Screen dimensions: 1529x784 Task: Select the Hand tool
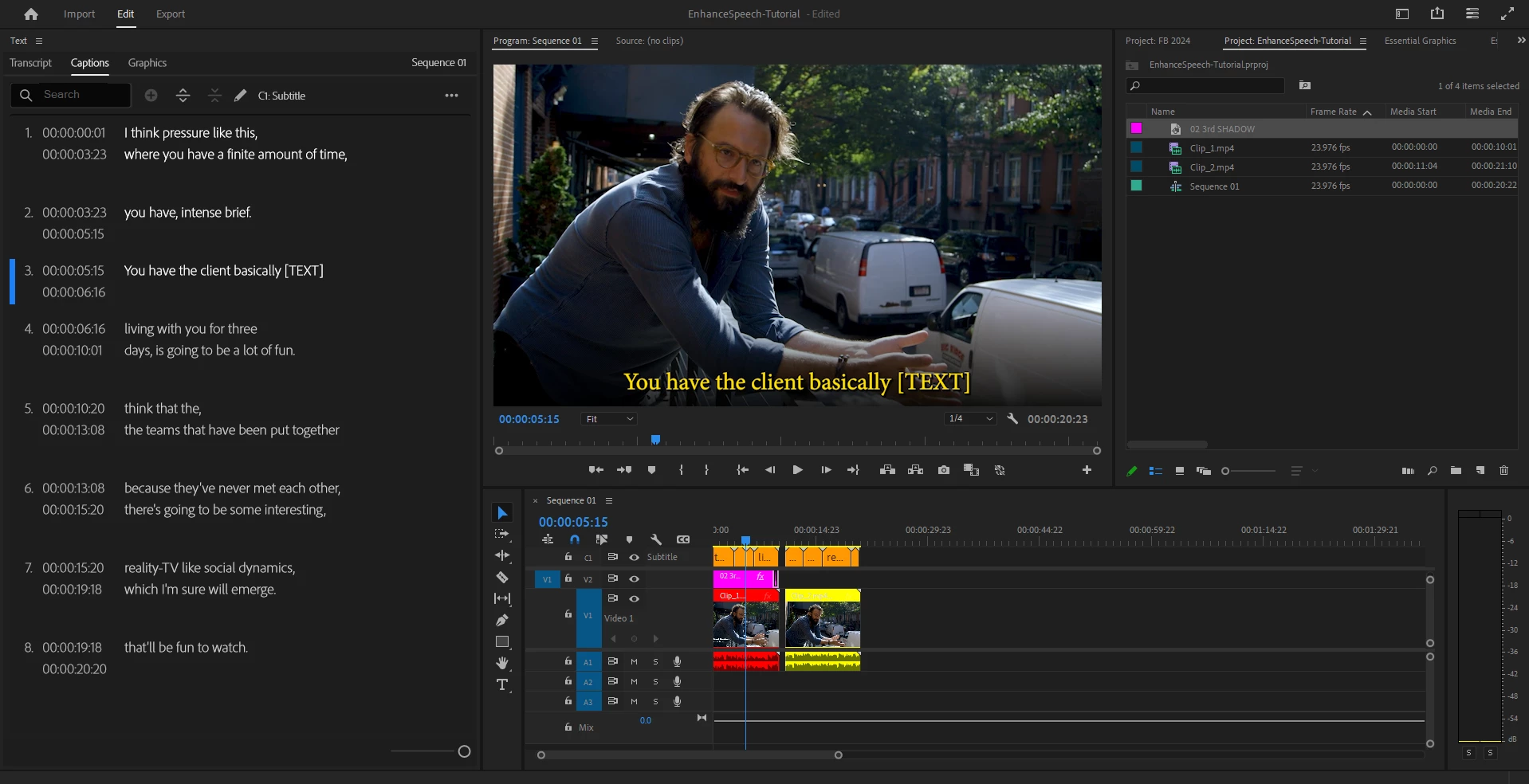pos(502,663)
